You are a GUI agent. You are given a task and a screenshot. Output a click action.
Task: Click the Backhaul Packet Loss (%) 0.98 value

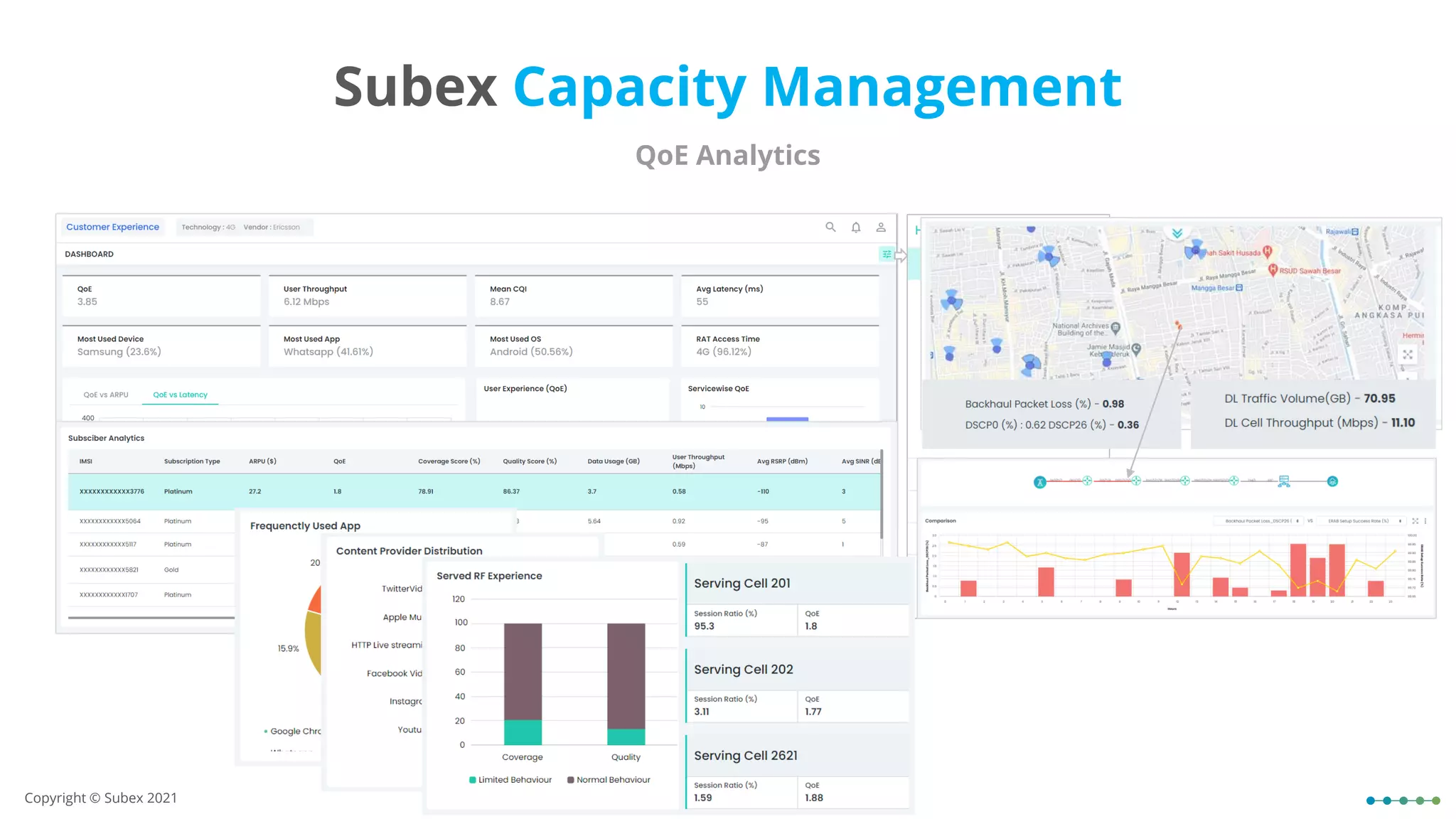1113,404
